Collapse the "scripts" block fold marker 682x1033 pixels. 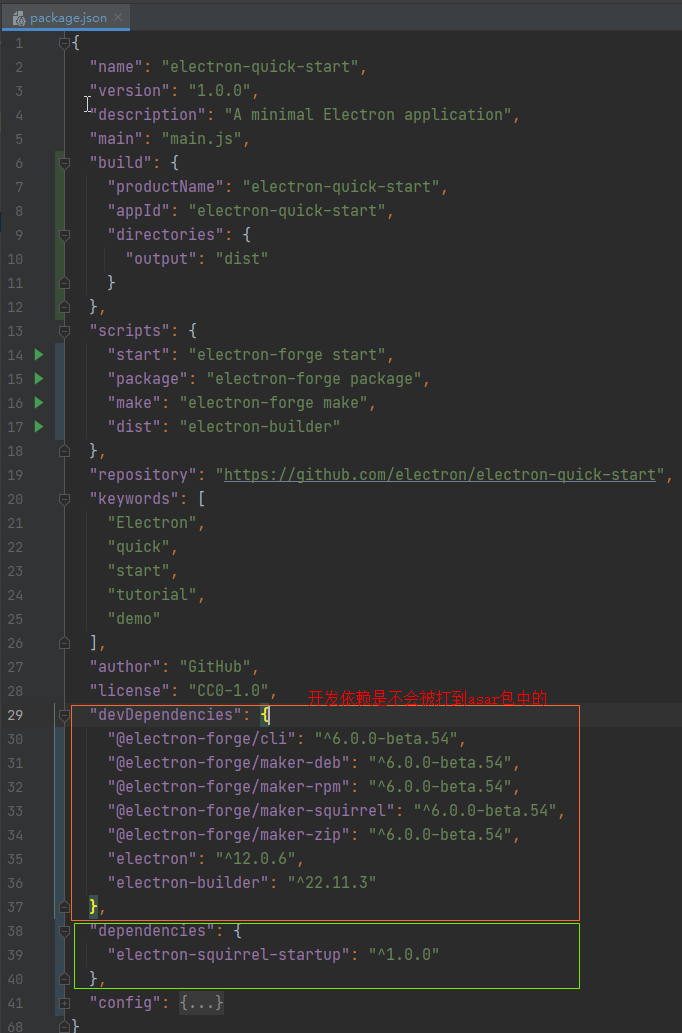click(x=64, y=331)
